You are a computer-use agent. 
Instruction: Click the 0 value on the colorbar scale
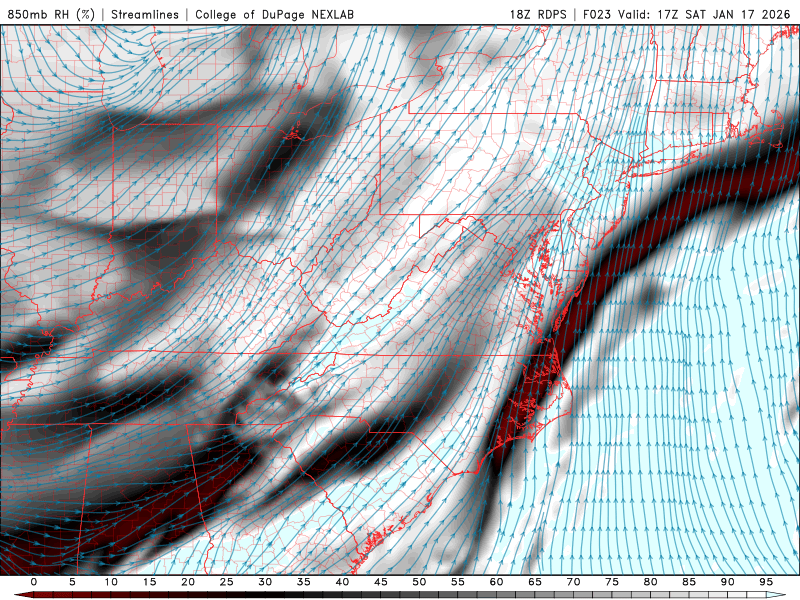tap(34, 582)
